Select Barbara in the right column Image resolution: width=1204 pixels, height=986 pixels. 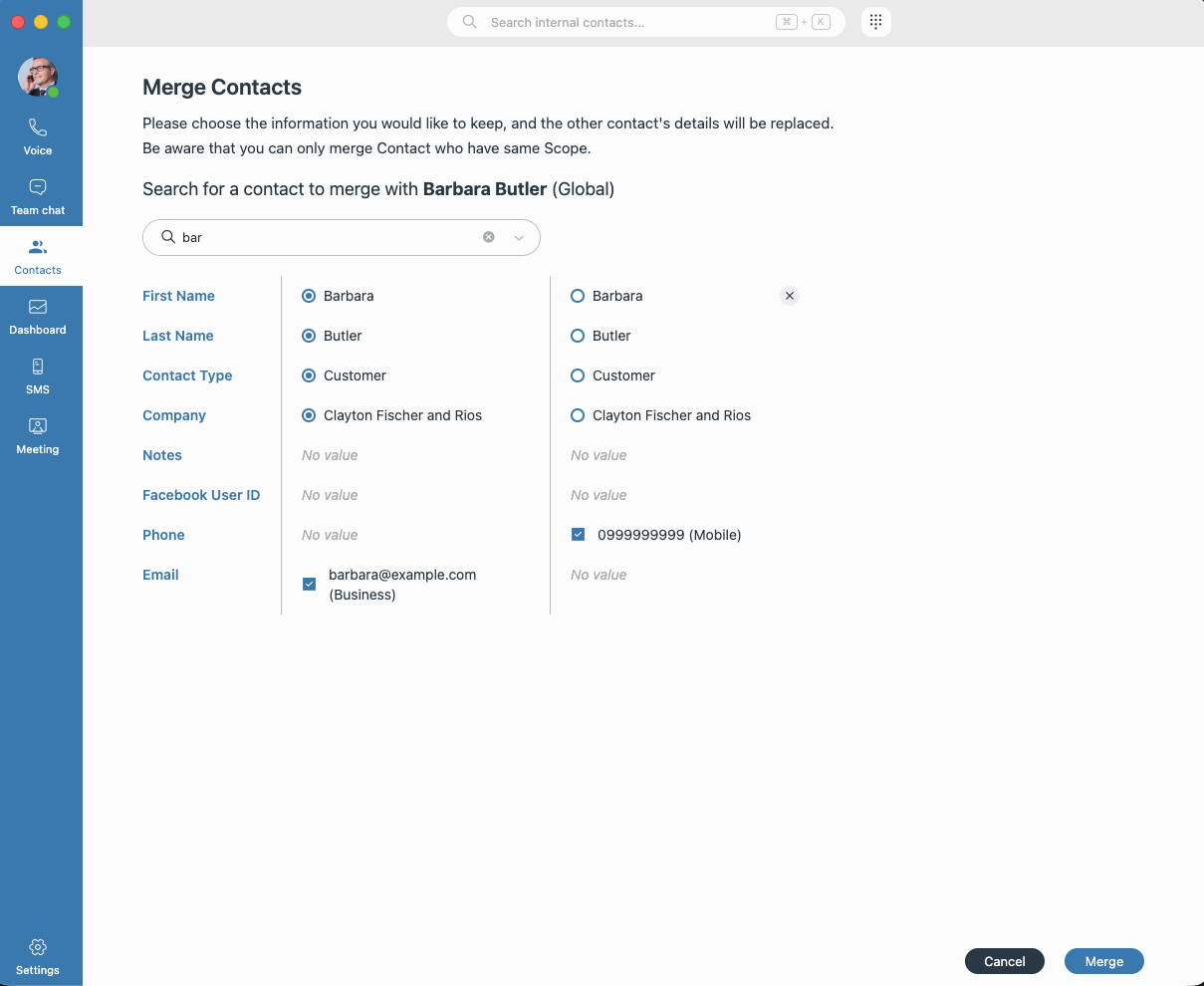tap(578, 296)
